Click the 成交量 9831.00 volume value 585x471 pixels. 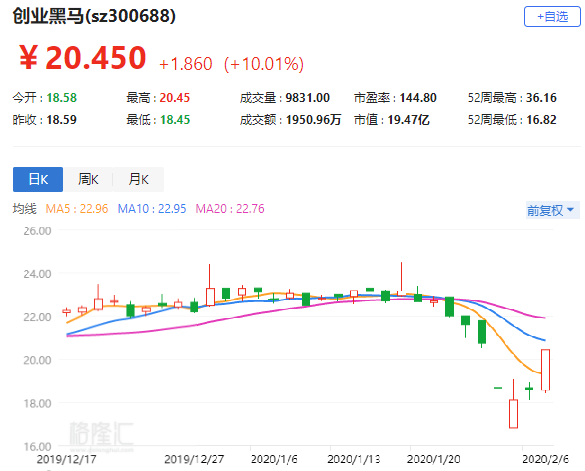click(285, 98)
